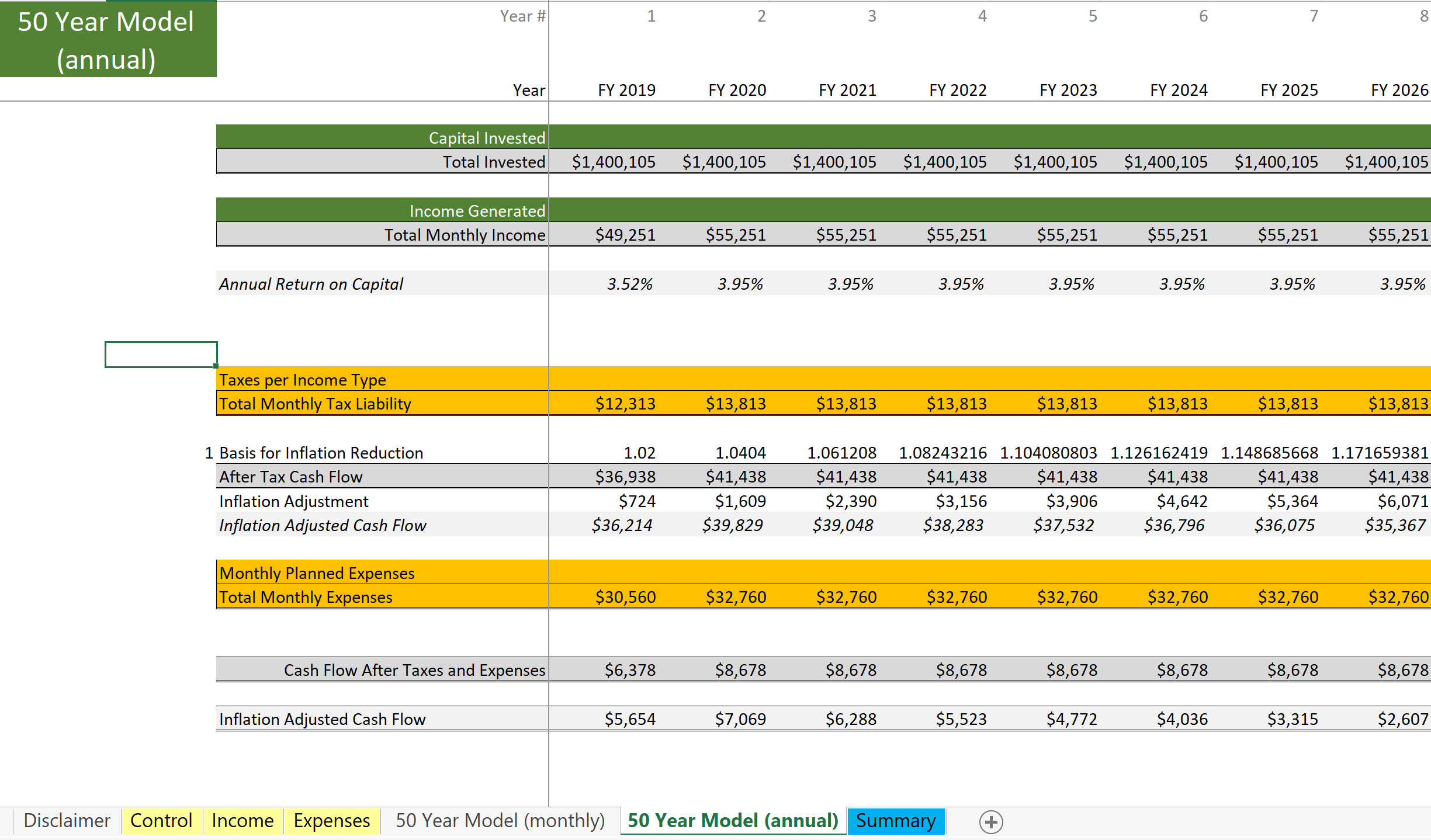The height and width of the screenshot is (840, 1431).
Task: Click the Total Monthly Expenses label
Action: (306, 597)
